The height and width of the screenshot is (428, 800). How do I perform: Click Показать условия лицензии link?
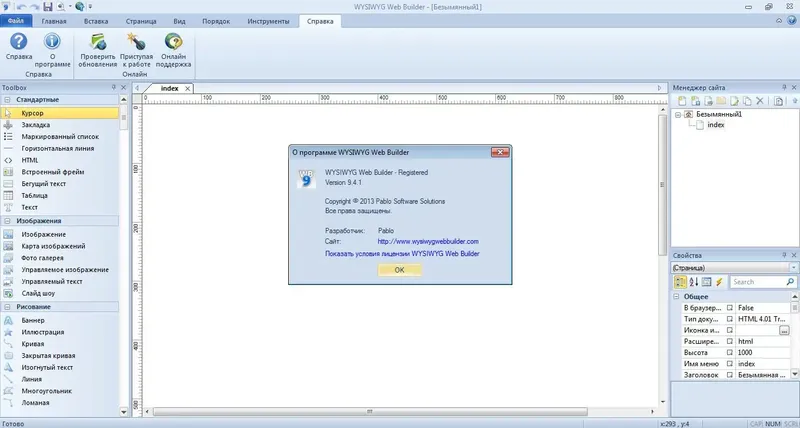[402, 254]
